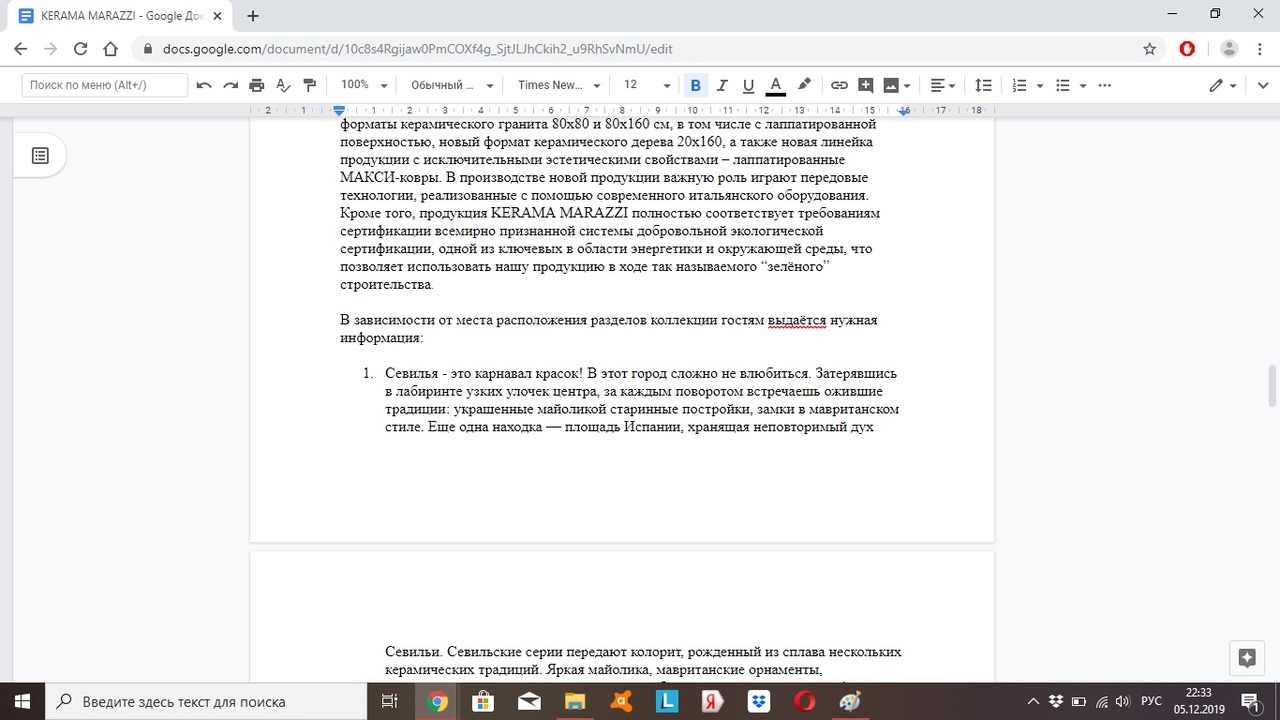Go back to the previous page
The image size is (1280, 720).
[21, 48]
